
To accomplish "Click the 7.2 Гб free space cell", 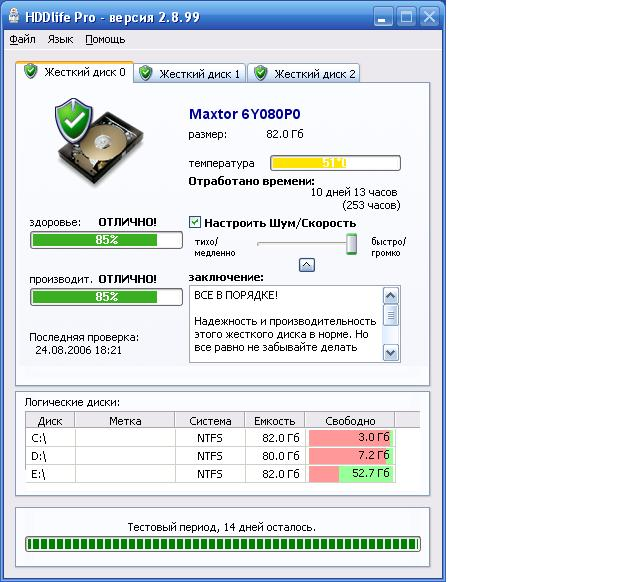I will [350, 456].
